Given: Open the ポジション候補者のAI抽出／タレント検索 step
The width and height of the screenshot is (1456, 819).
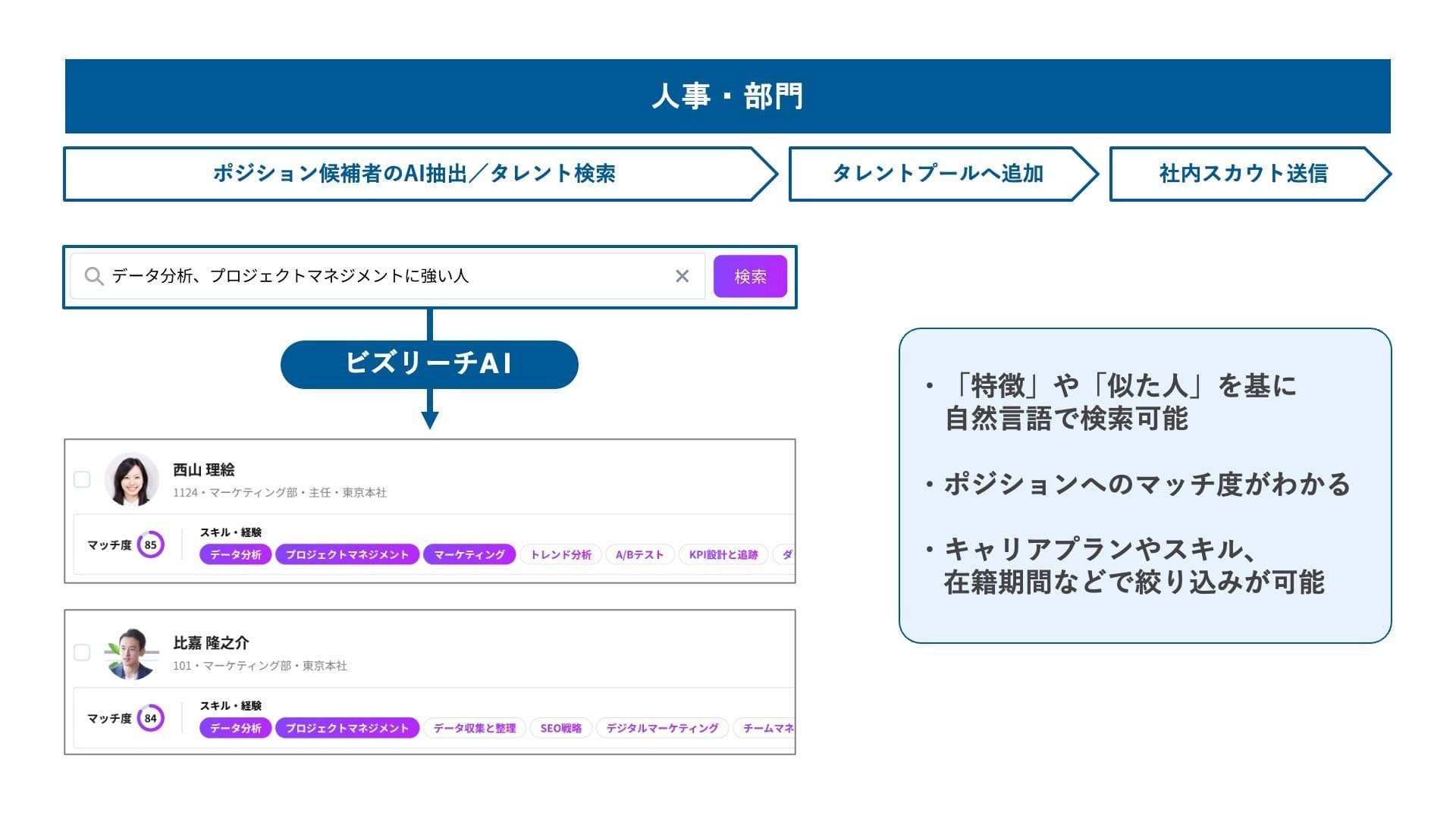Looking at the screenshot, I should click(413, 173).
